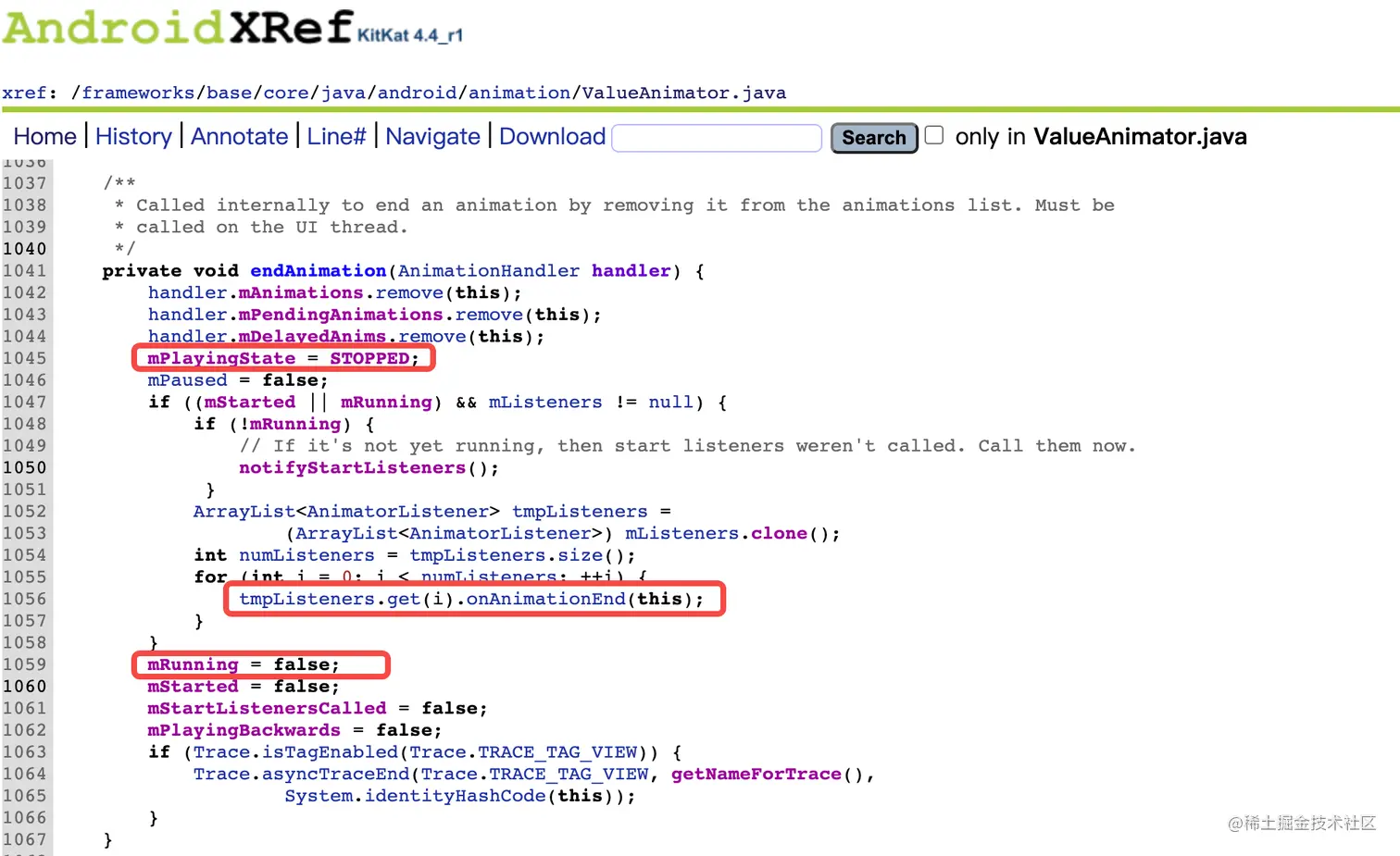Viewport: 1400px width, 856px height.
Task: Follow isTagEnabled method link
Action: [x=330, y=752]
